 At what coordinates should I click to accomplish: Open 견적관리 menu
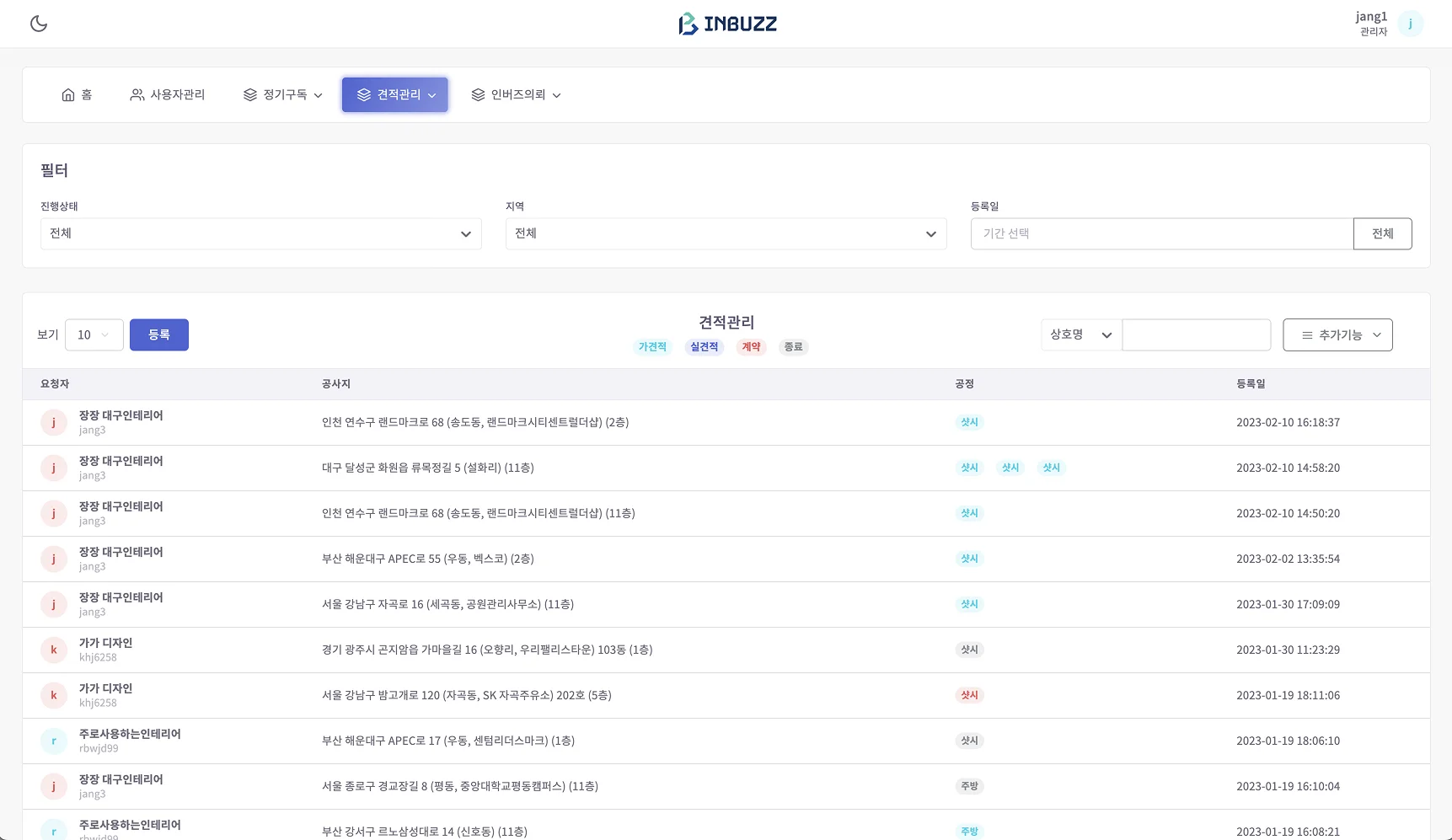[x=395, y=95]
